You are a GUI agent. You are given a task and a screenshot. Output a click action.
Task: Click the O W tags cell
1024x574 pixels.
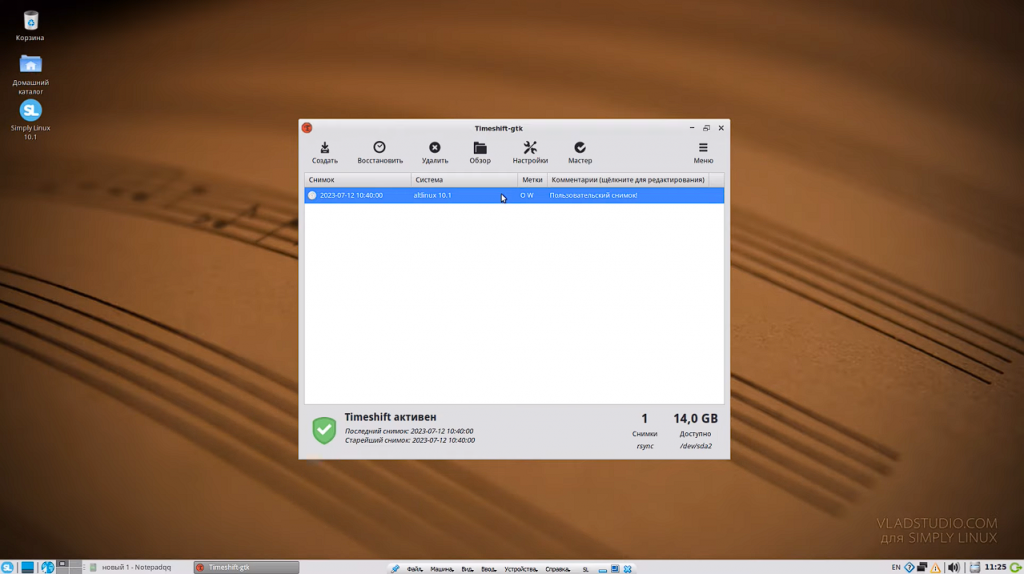(526, 195)
